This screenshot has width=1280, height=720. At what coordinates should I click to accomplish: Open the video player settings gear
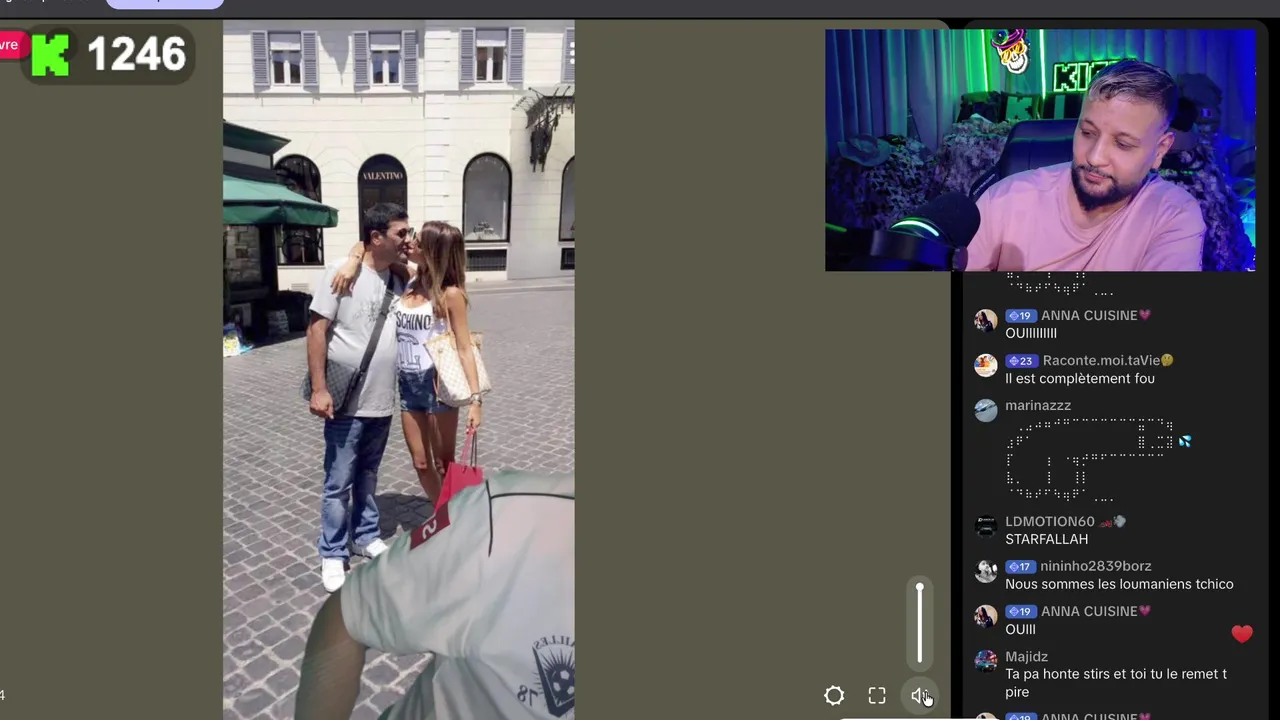[x=834, y=696]
